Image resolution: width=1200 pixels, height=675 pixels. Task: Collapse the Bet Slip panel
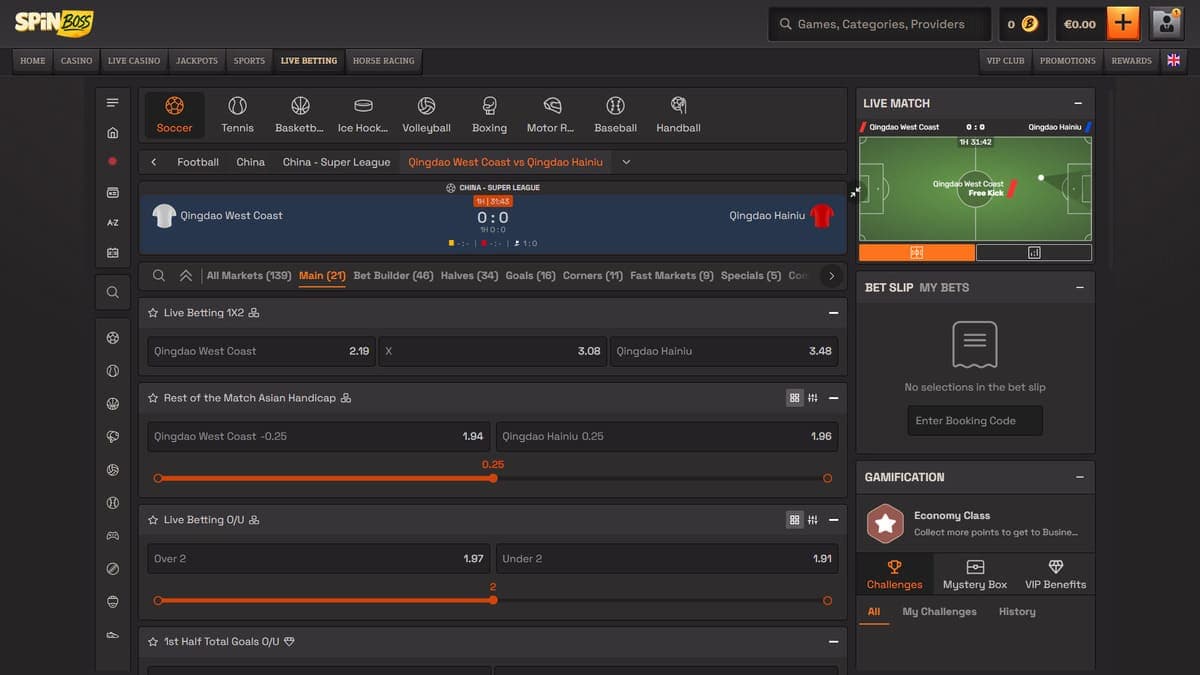[1078, 287]
